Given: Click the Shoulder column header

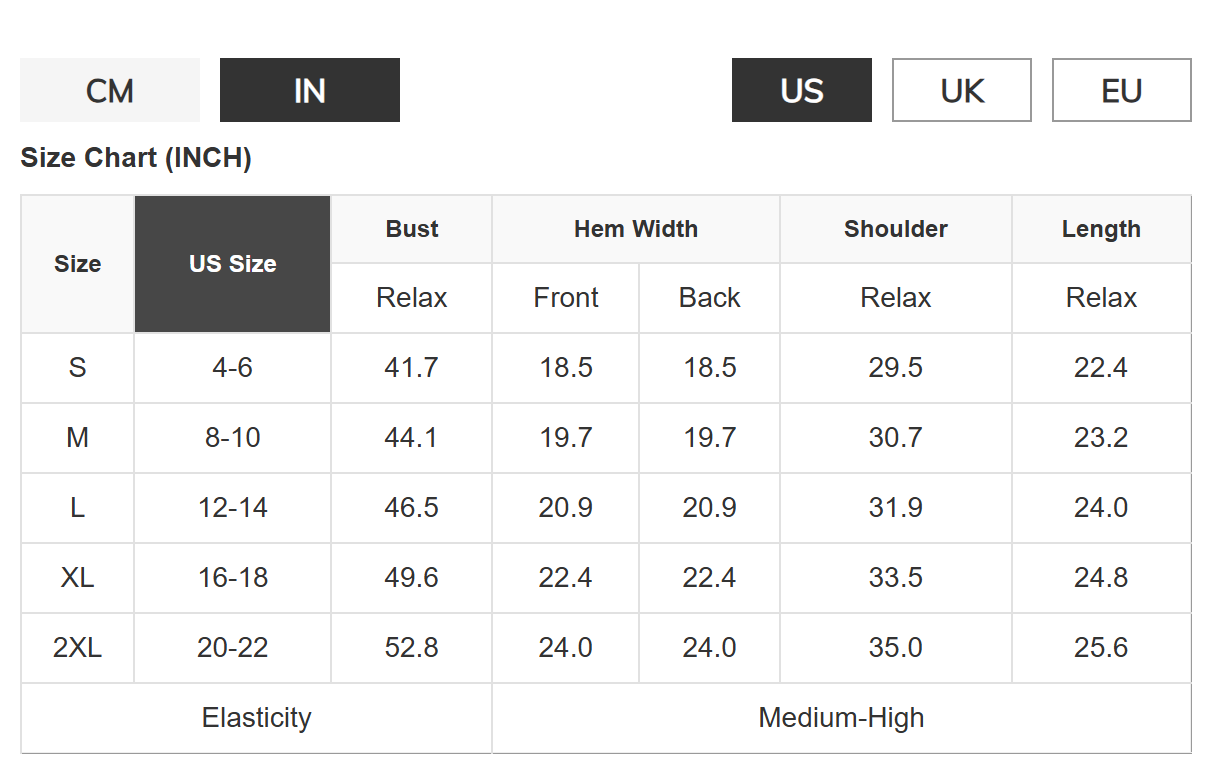Looking at the screenshot, I should click(x=896, y=229).
